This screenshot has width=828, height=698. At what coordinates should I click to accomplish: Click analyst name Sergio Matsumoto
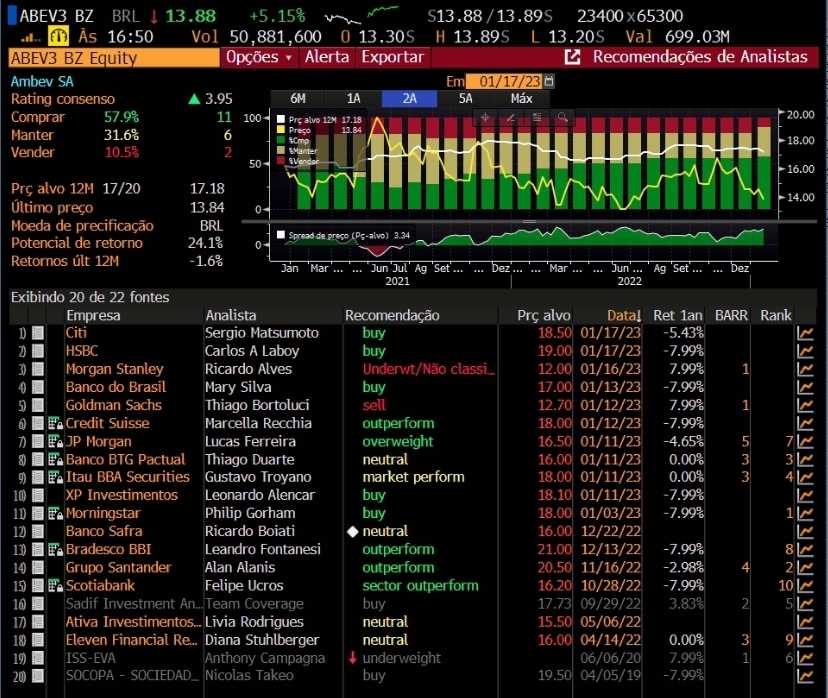(x=262, y=333)
